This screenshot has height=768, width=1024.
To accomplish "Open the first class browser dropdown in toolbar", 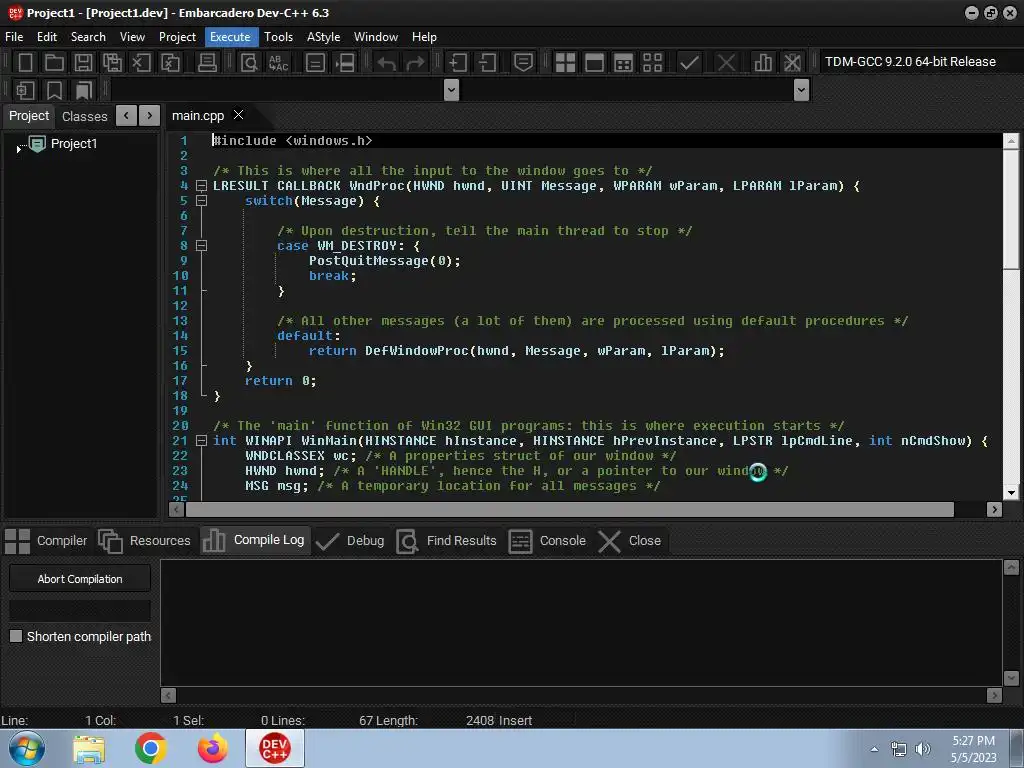I will coord(451,90).
